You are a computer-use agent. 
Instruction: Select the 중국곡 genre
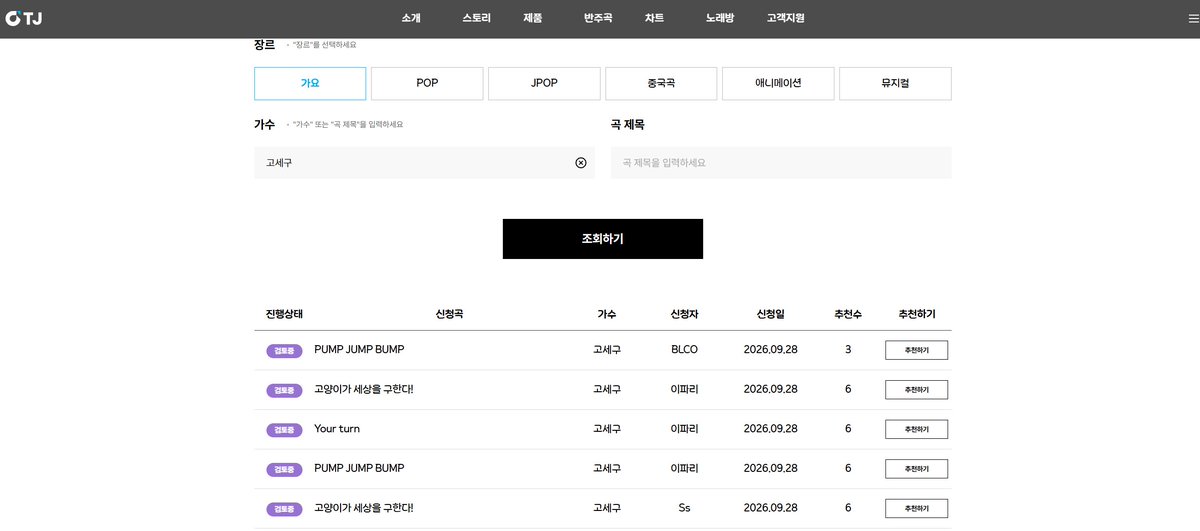[661, 84]
